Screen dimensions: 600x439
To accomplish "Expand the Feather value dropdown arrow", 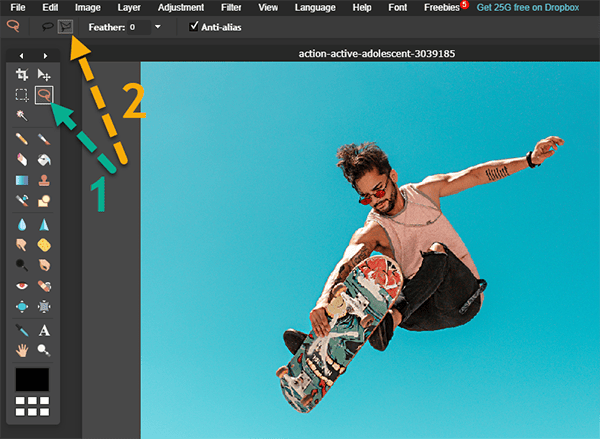I will click(x=158, y=27).
